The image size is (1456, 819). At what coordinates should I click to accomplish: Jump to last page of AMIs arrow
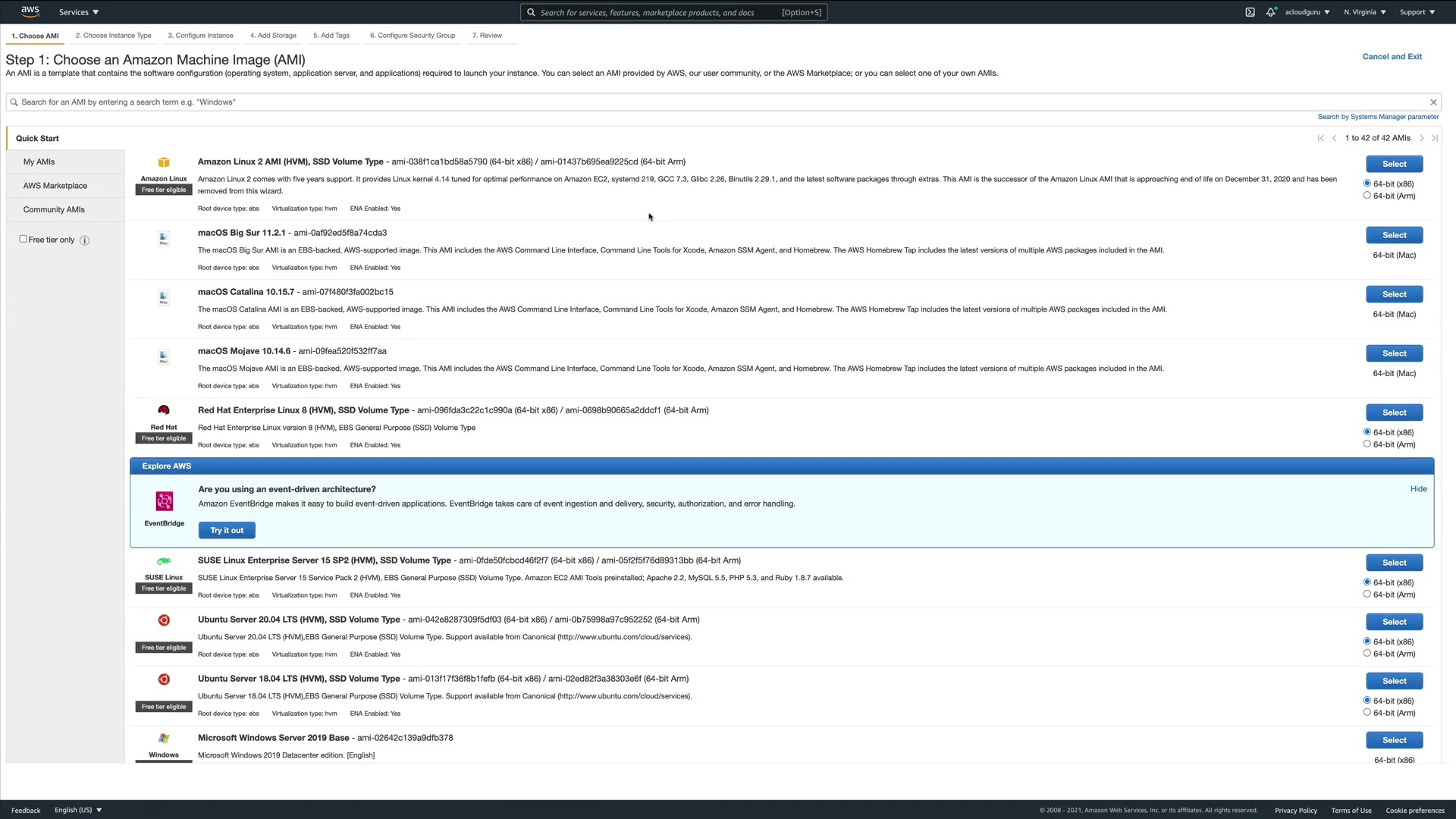[x=1435, y=138]
